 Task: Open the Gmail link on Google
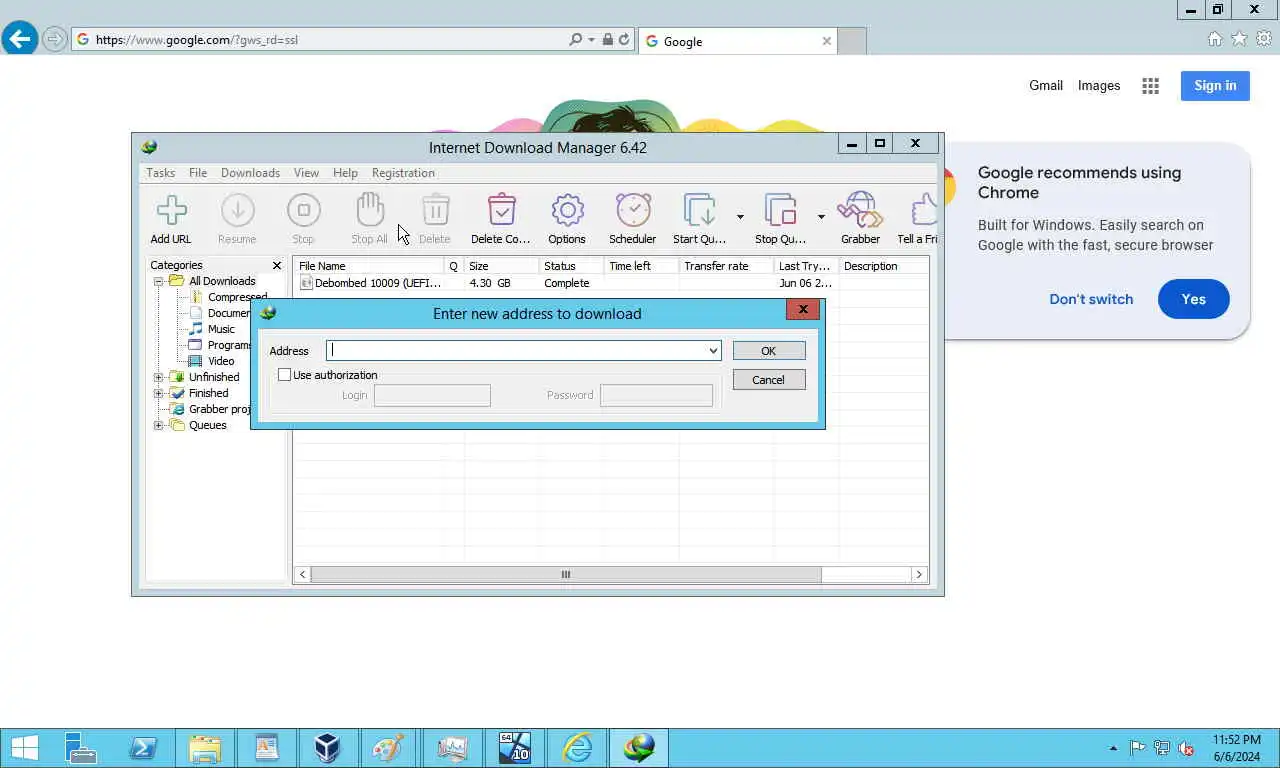1046,86
